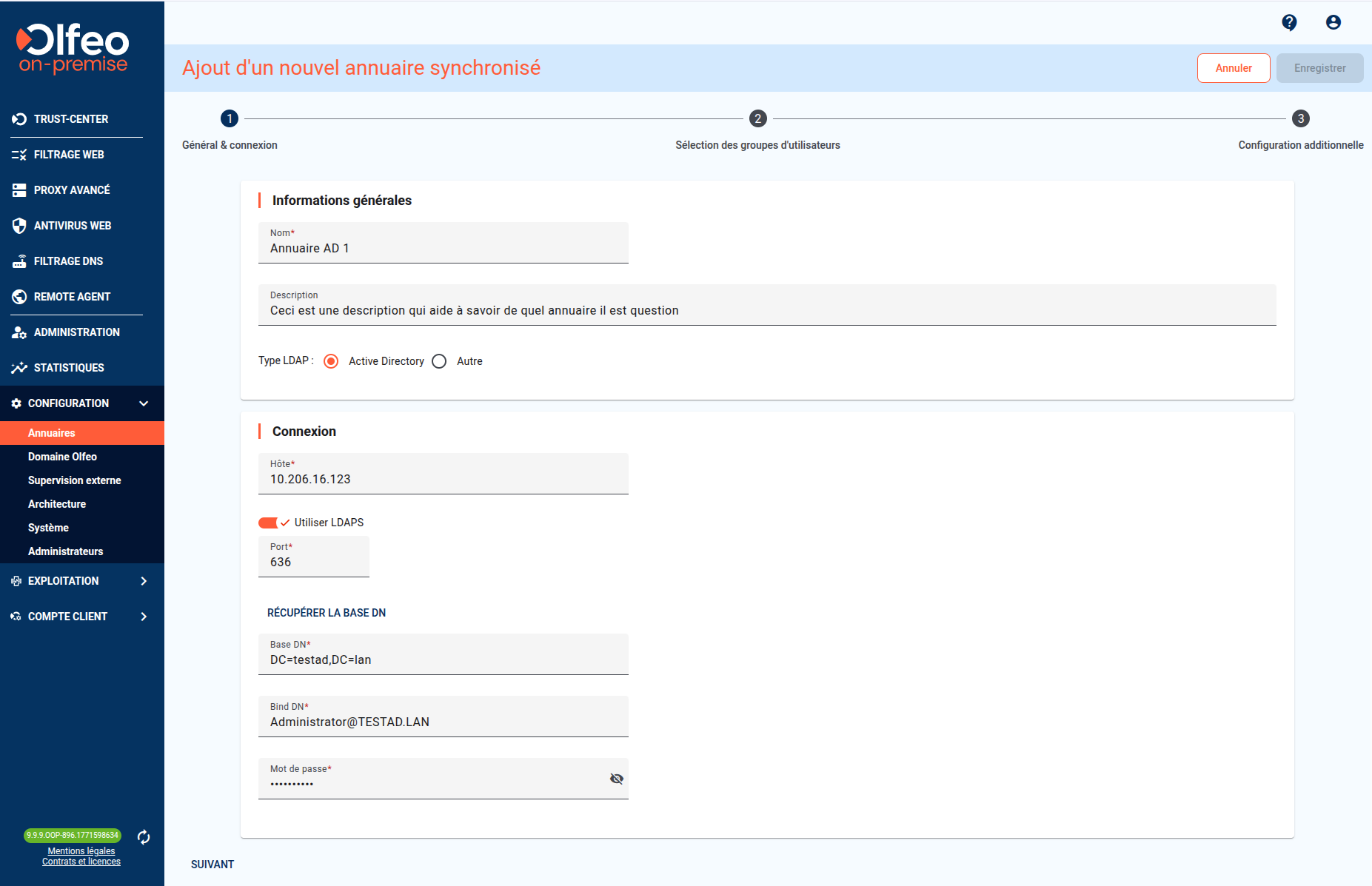Click the Filtrage Web sidebar icon
The height and width of the screenshot is (886, 1372).
(x=19, y=155)
